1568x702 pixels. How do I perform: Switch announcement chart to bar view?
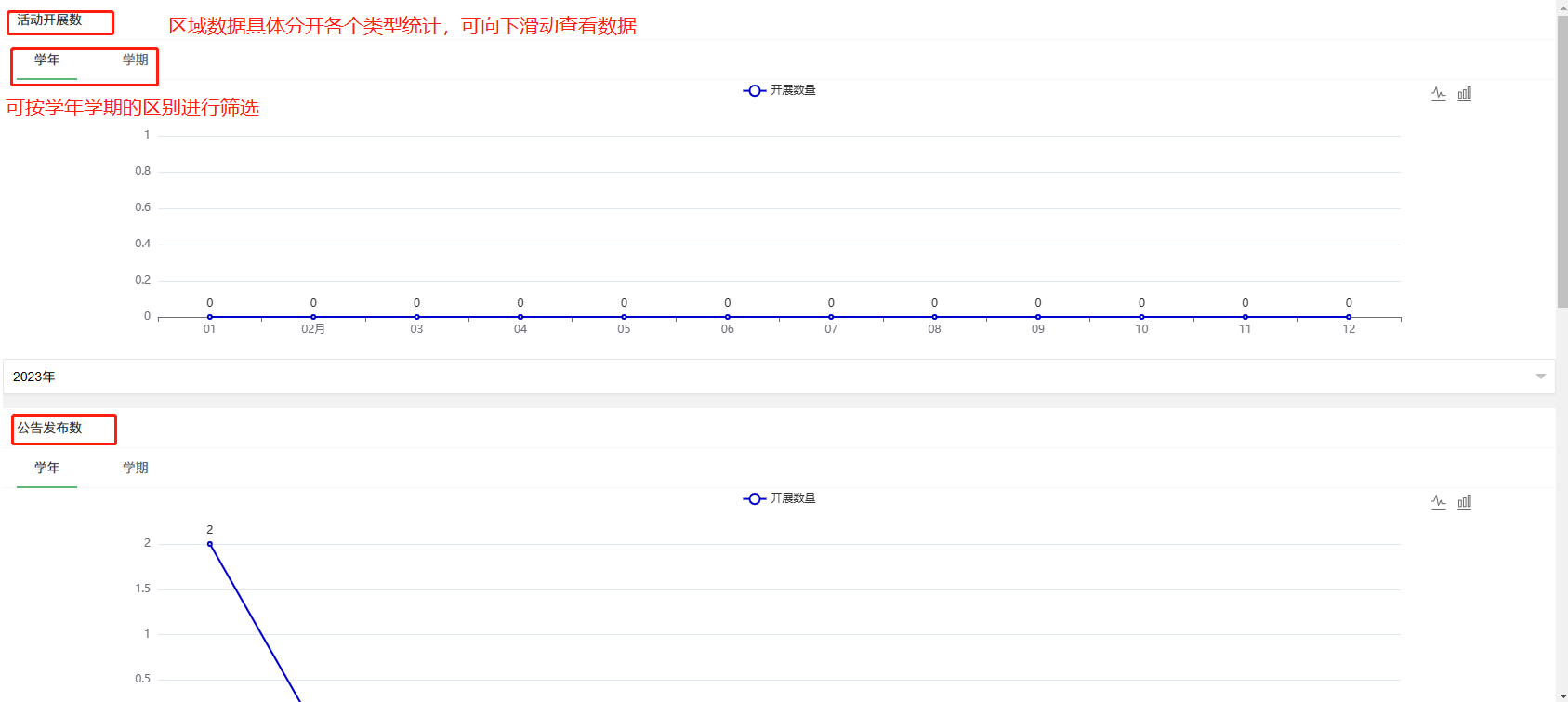click(1465, 502)
